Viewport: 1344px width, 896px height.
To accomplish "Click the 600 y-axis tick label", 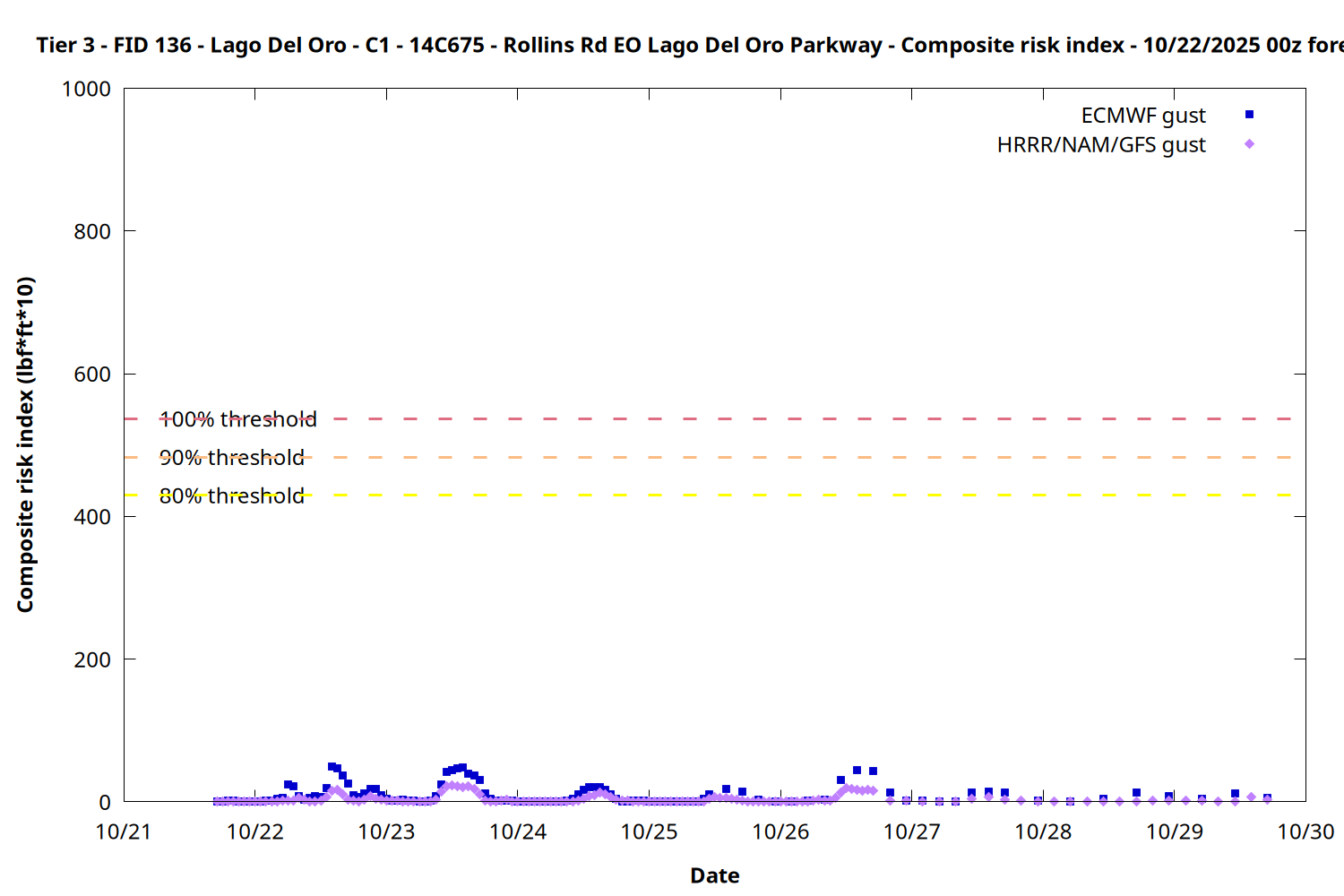I will click(x=92, y=375).
